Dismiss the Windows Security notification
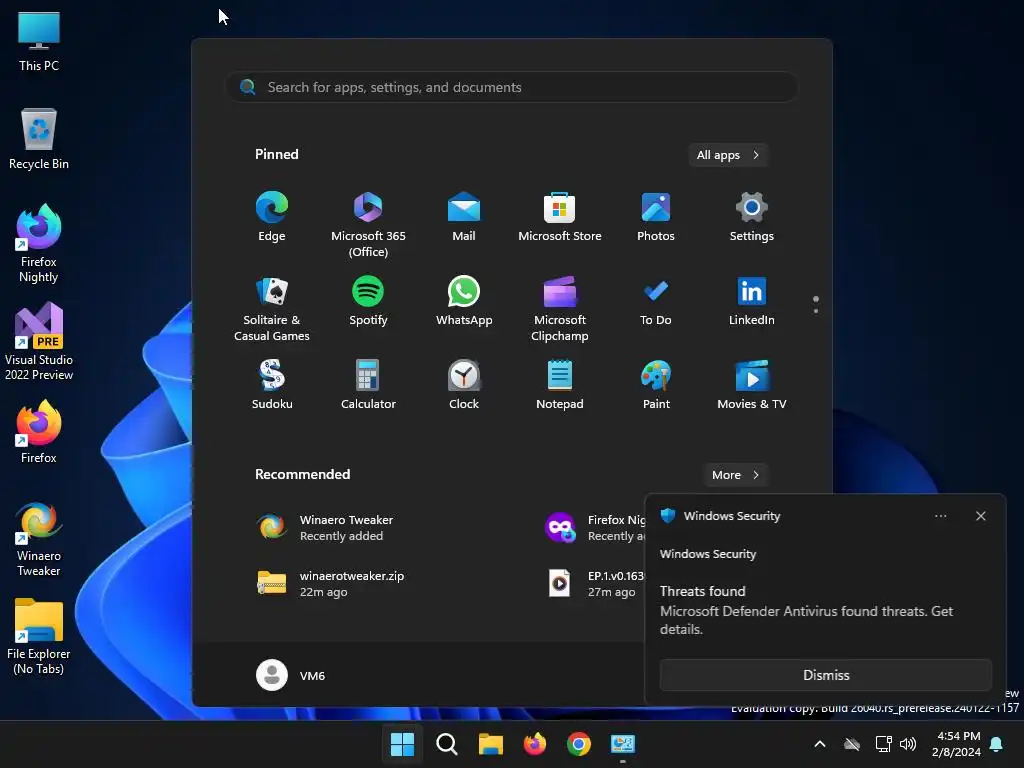The height and width of the screenshot is (768, 1024). coord(825,675)
